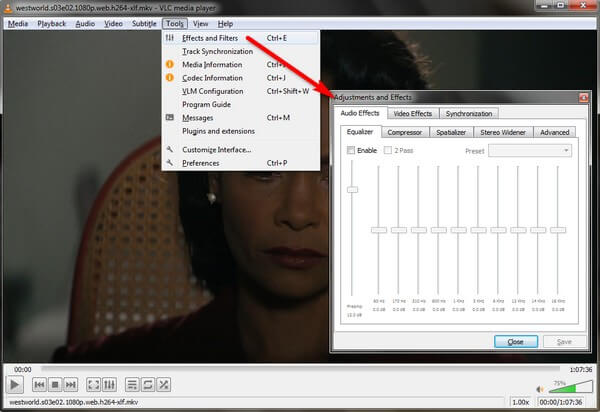Open extended settings from the bottom toolbar
600x412 pixels.
click(x=109, y=384)
